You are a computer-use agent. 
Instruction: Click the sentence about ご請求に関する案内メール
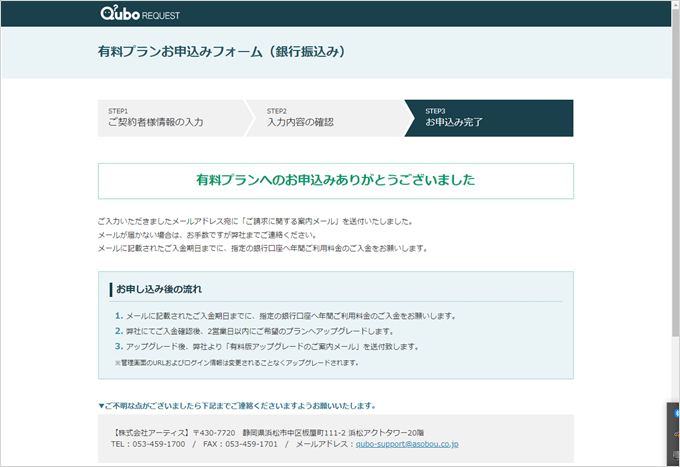click(255, 222)
